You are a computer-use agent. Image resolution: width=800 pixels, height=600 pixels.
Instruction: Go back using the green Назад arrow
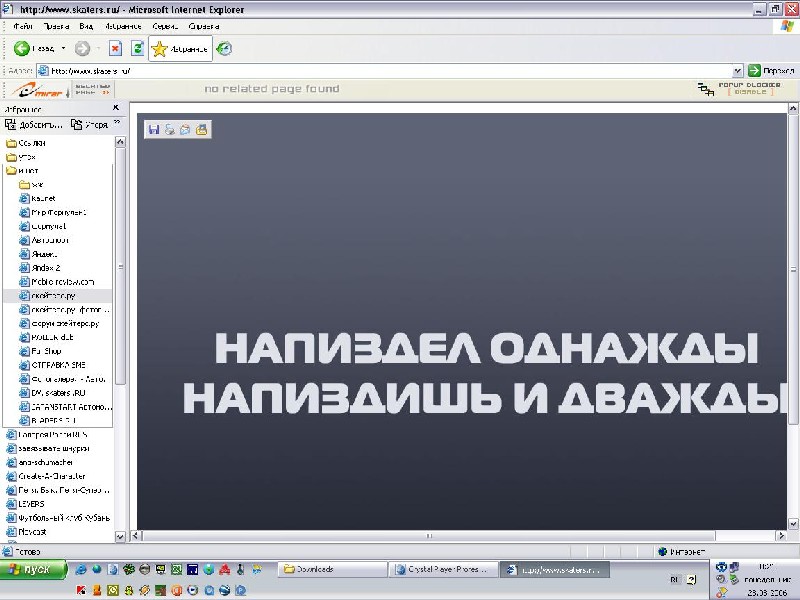point(21,47)
